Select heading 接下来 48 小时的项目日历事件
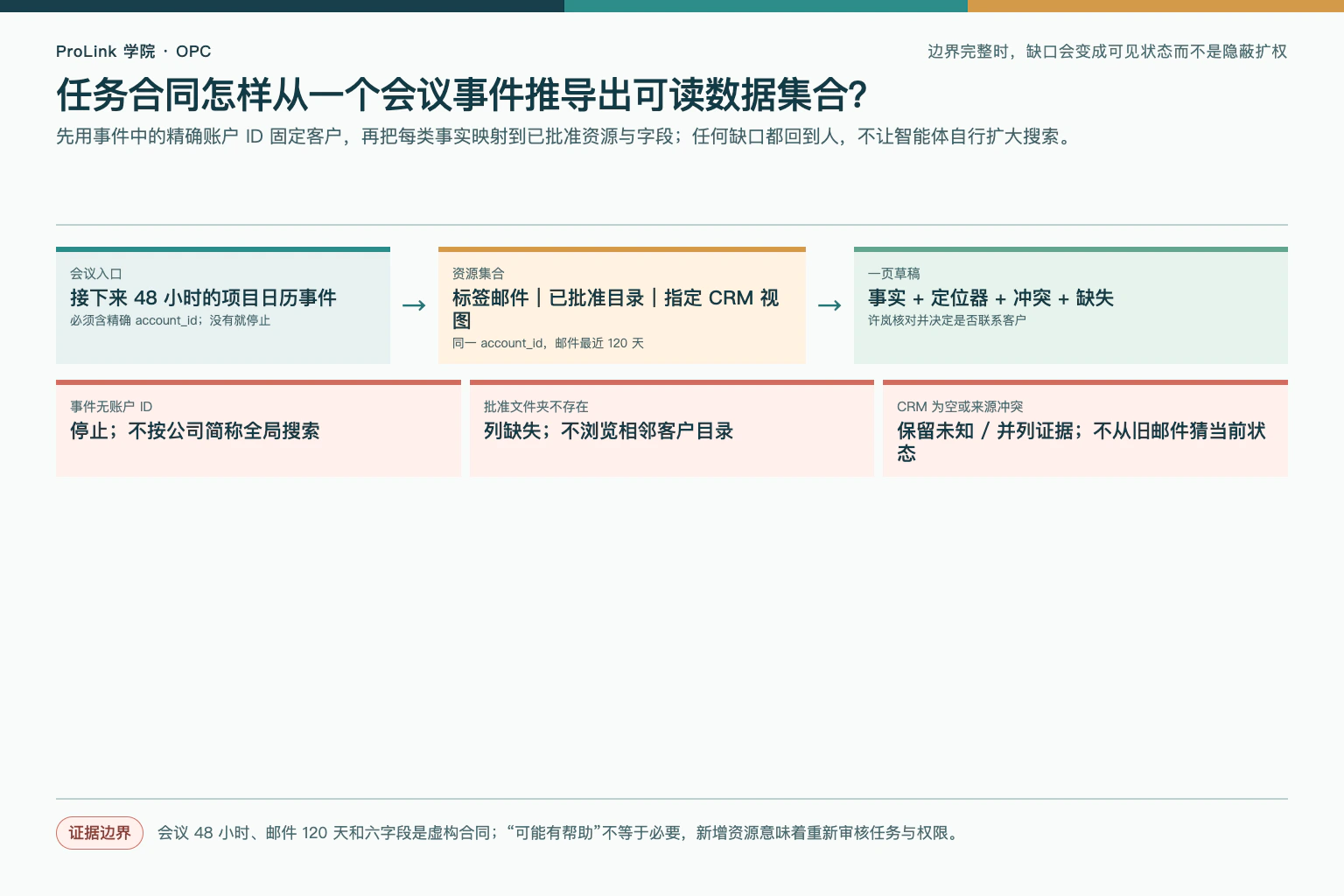Image resolution: width=1344 pixels, height=896 pixels. point(203,297)
